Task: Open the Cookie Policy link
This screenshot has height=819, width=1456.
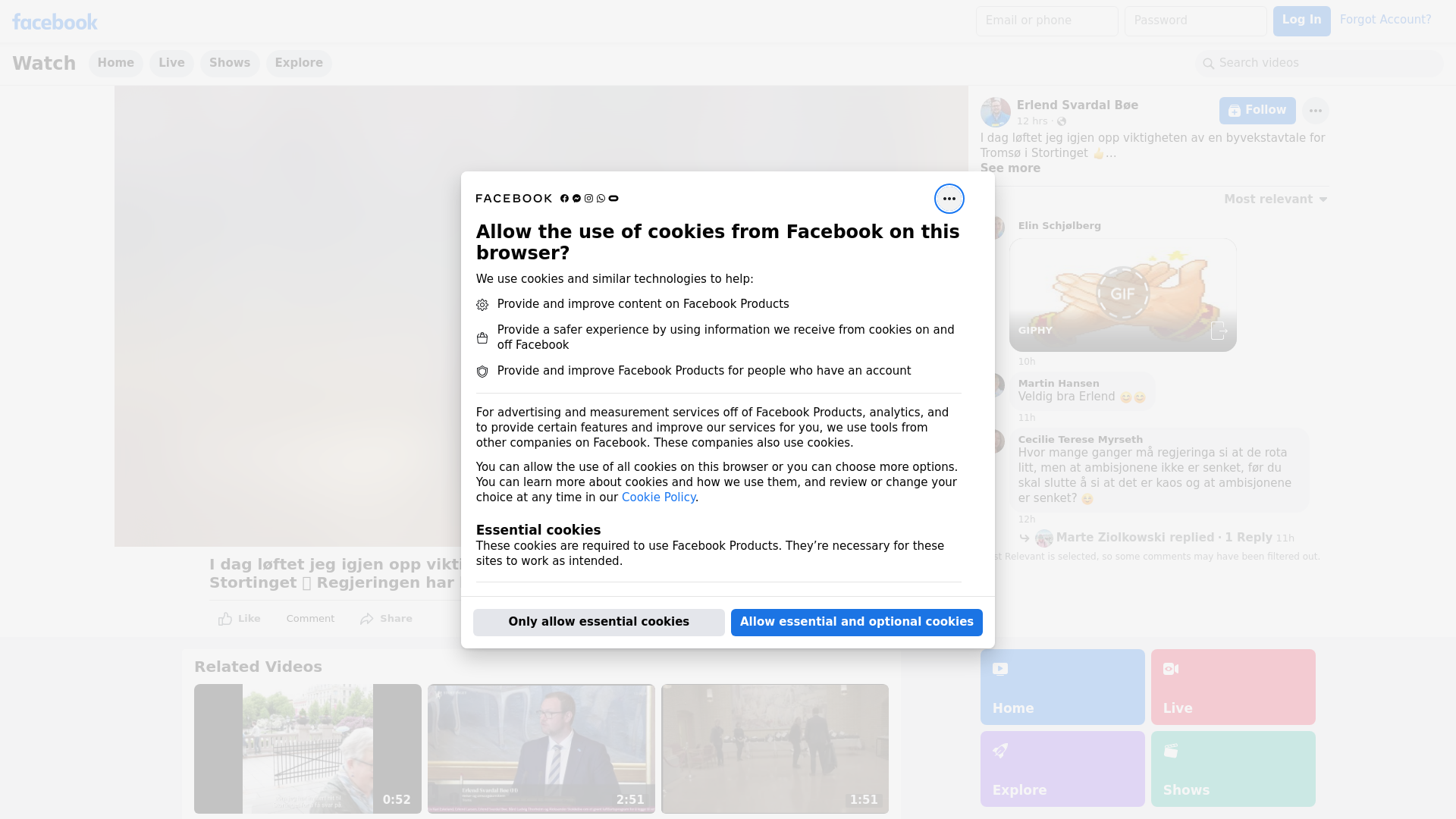Action: pyautogui.click(x=658, y=497)
